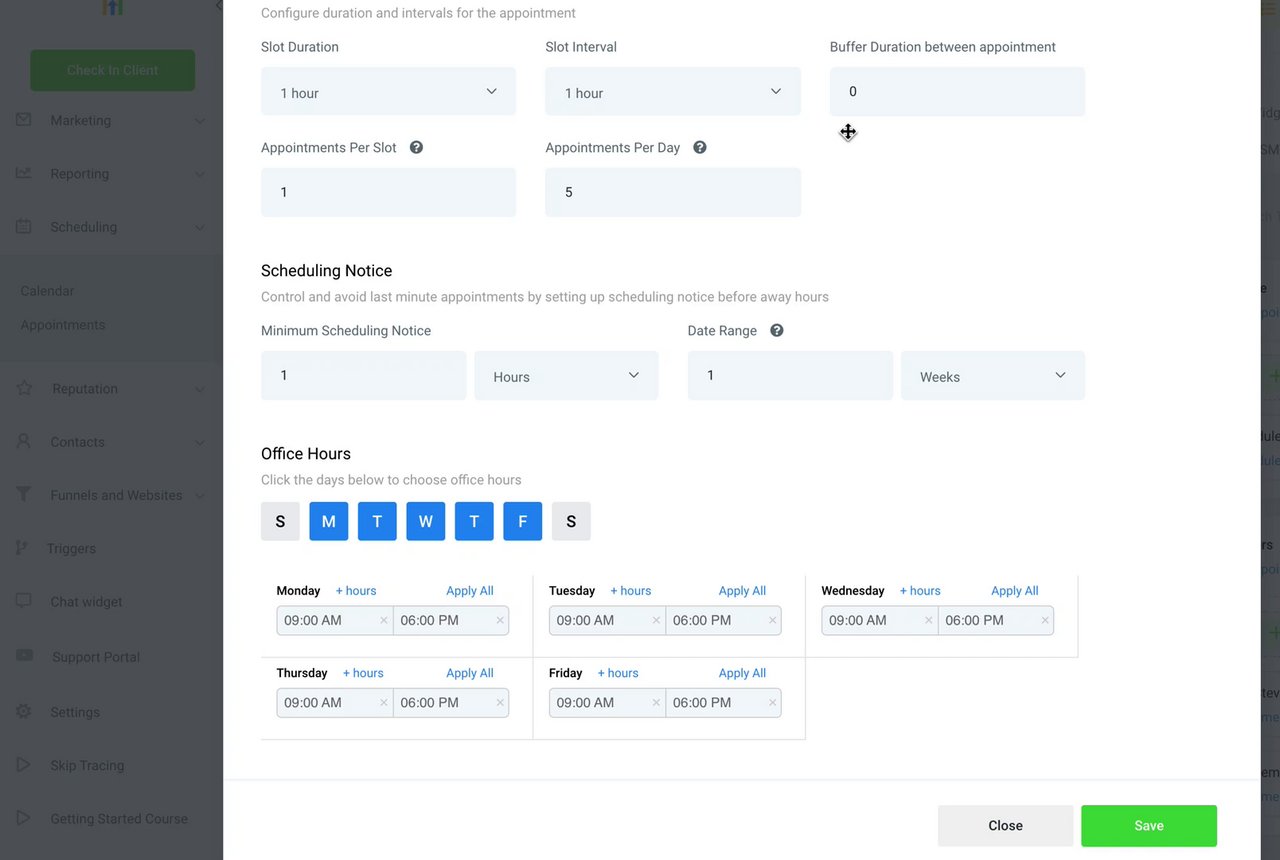This screenshot has width=1280, height=860.
Task: Click the Date Range help icon
Action: [776, 330]
